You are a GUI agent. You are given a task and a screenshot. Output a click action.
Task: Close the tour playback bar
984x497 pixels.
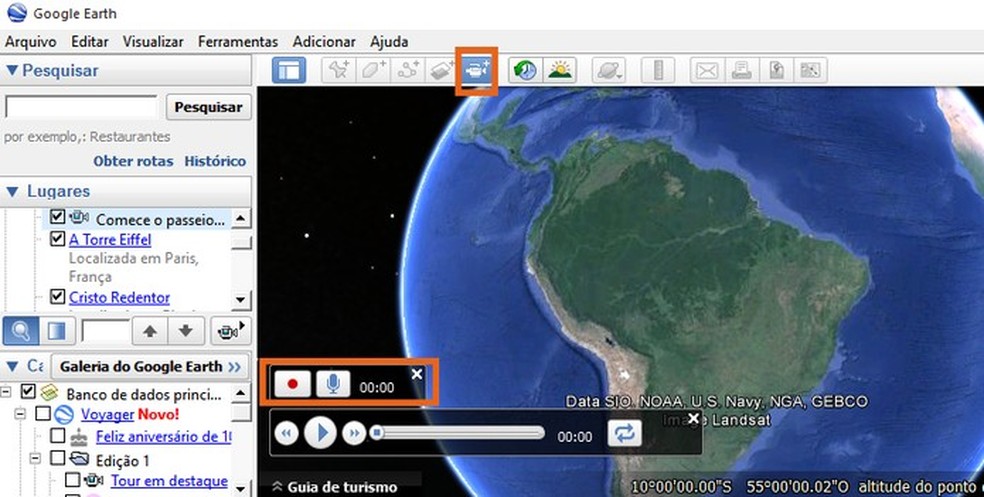[x=693, y=419]
